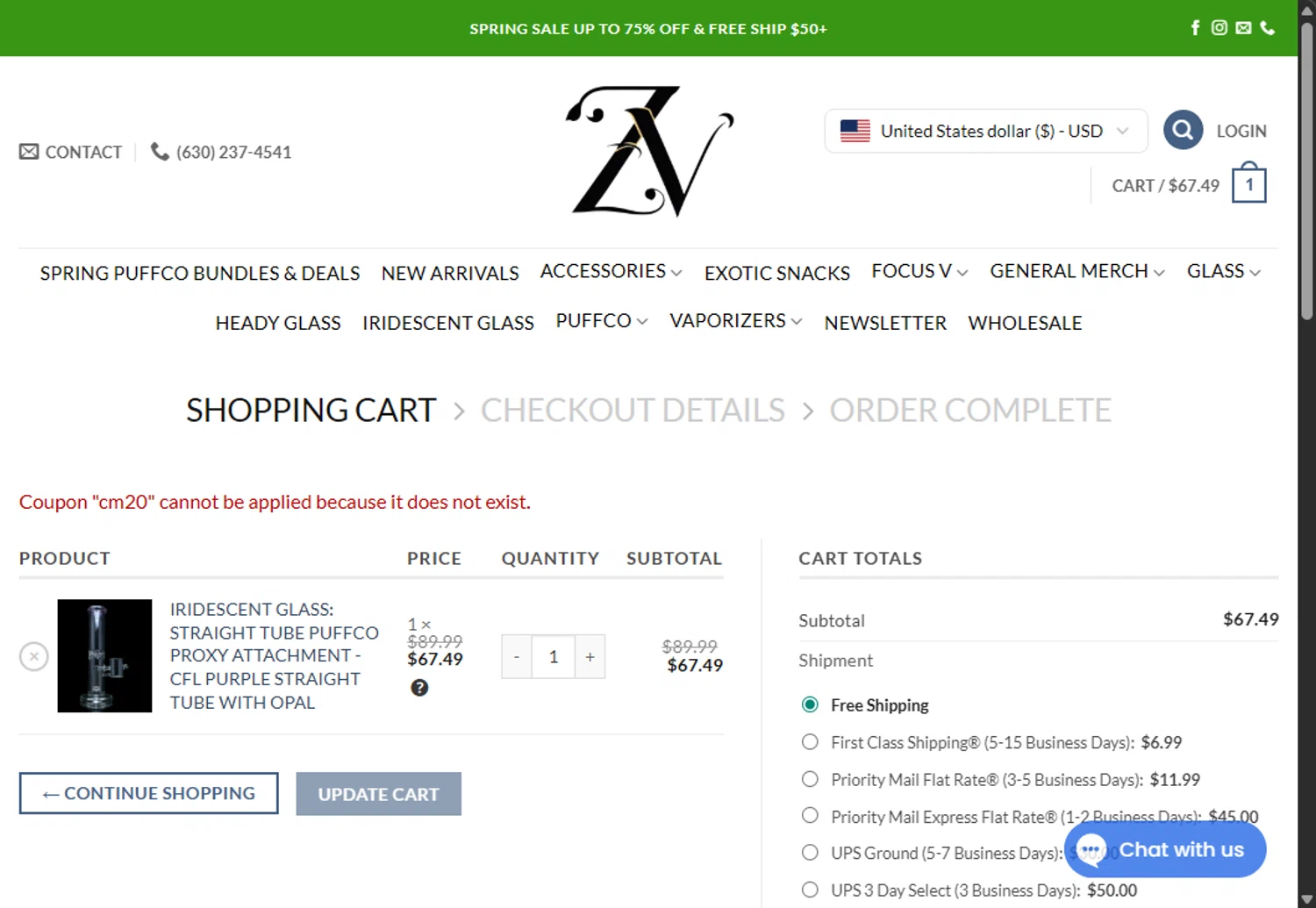Image resolution: width=1316 pixels, height=908 pixels.
Task: Click the ZV logo
Action: tap(650, 151)
